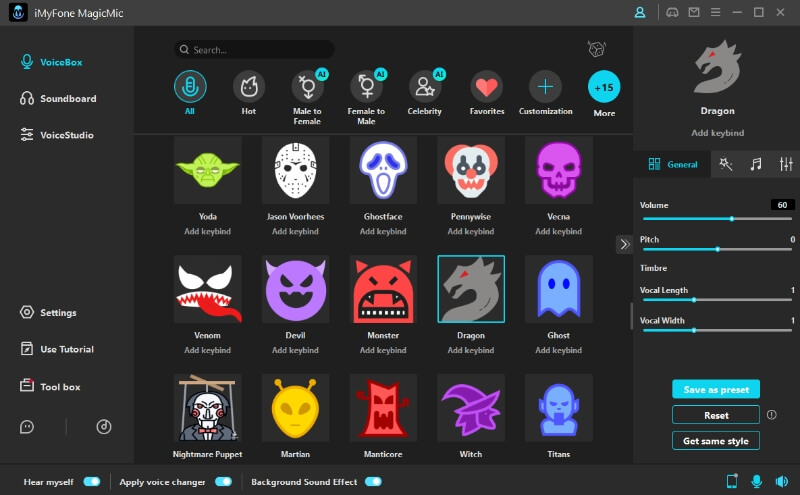Choose the Vecna purple skull voice
800x495 pixels.
click(559, 170)
